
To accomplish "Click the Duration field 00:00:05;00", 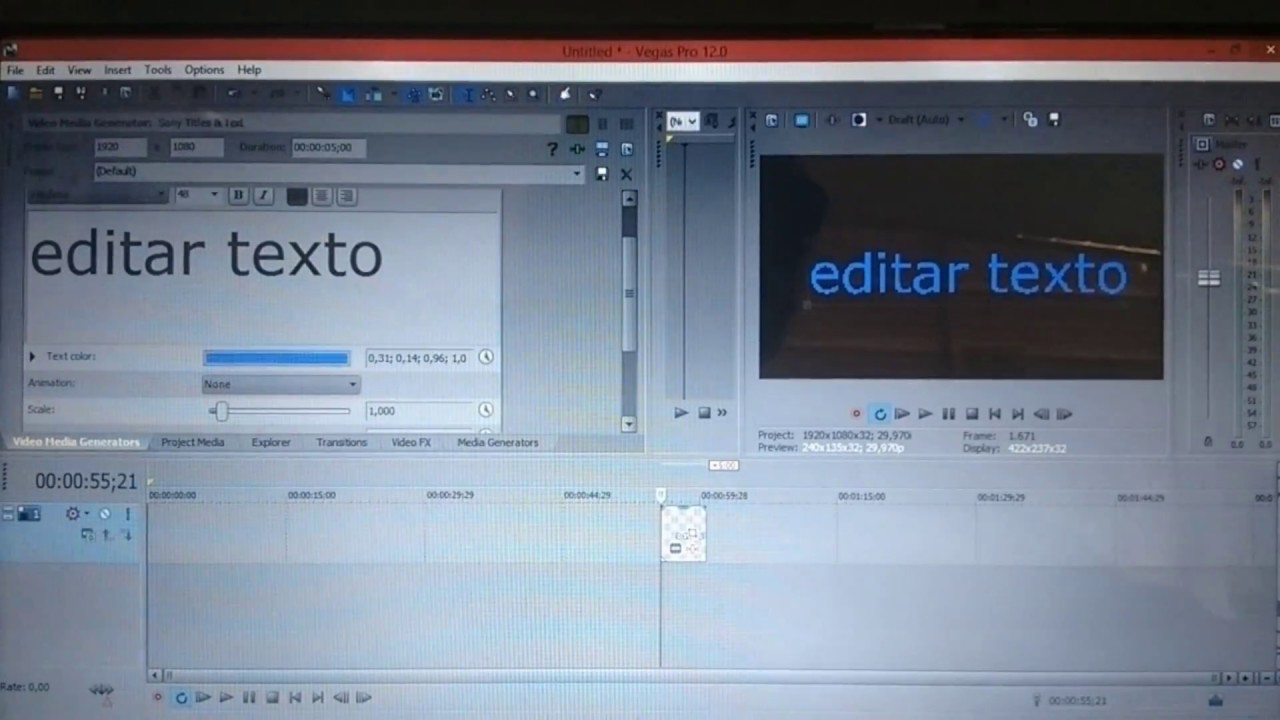I will coord(328,147).
